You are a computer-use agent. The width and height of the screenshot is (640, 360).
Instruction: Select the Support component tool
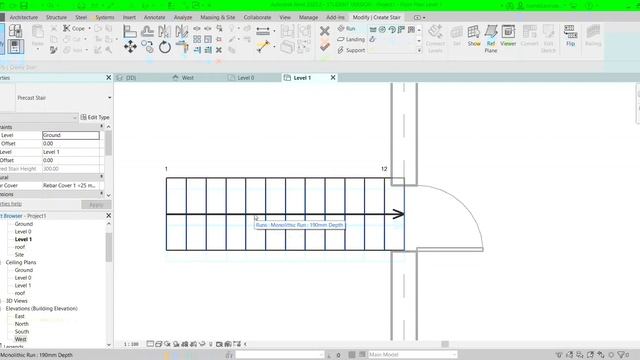click(351, 50)
